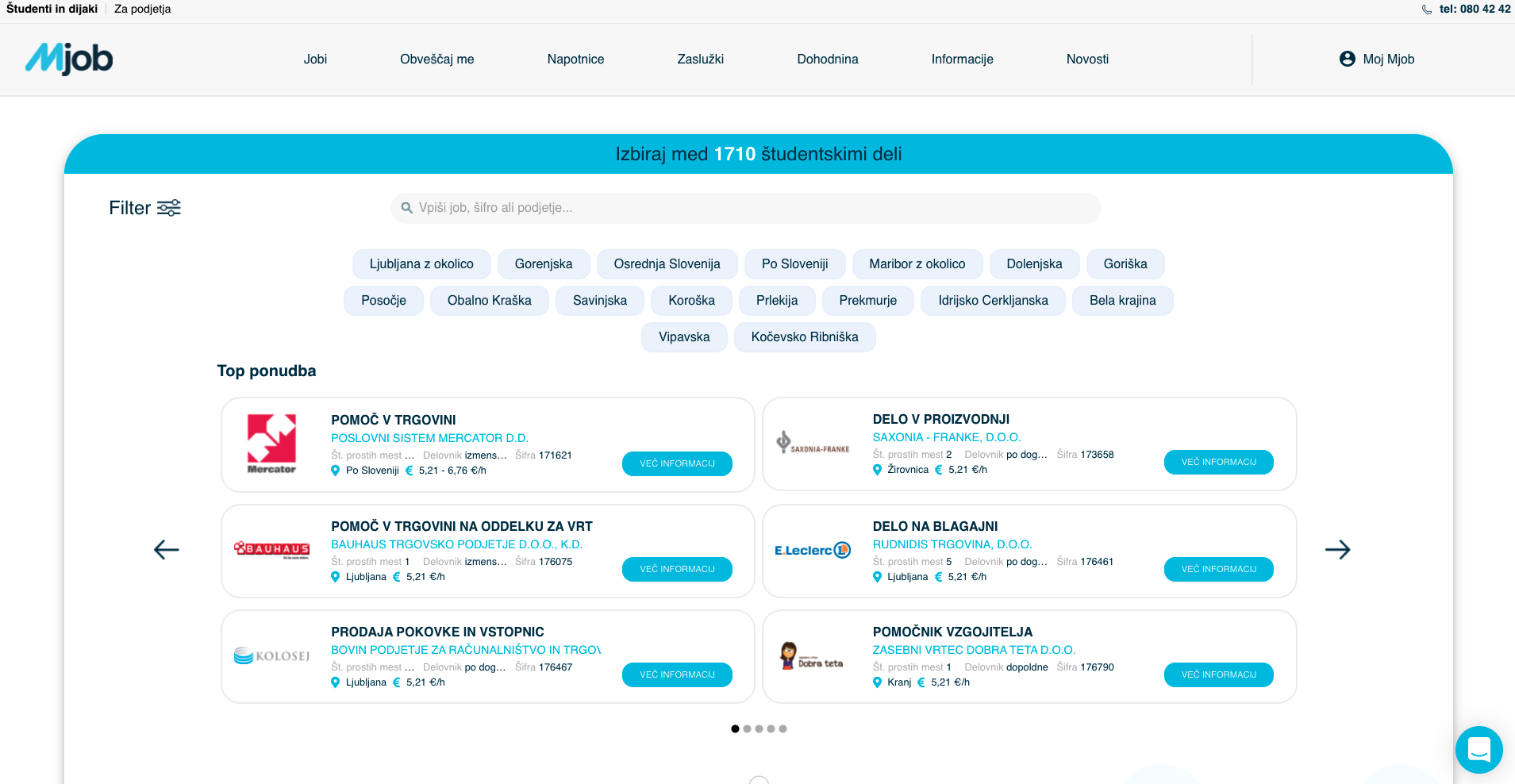Screen dimensions: 1515x784
Task: Select the second carousel page dot
Action: tap(747, 728)
